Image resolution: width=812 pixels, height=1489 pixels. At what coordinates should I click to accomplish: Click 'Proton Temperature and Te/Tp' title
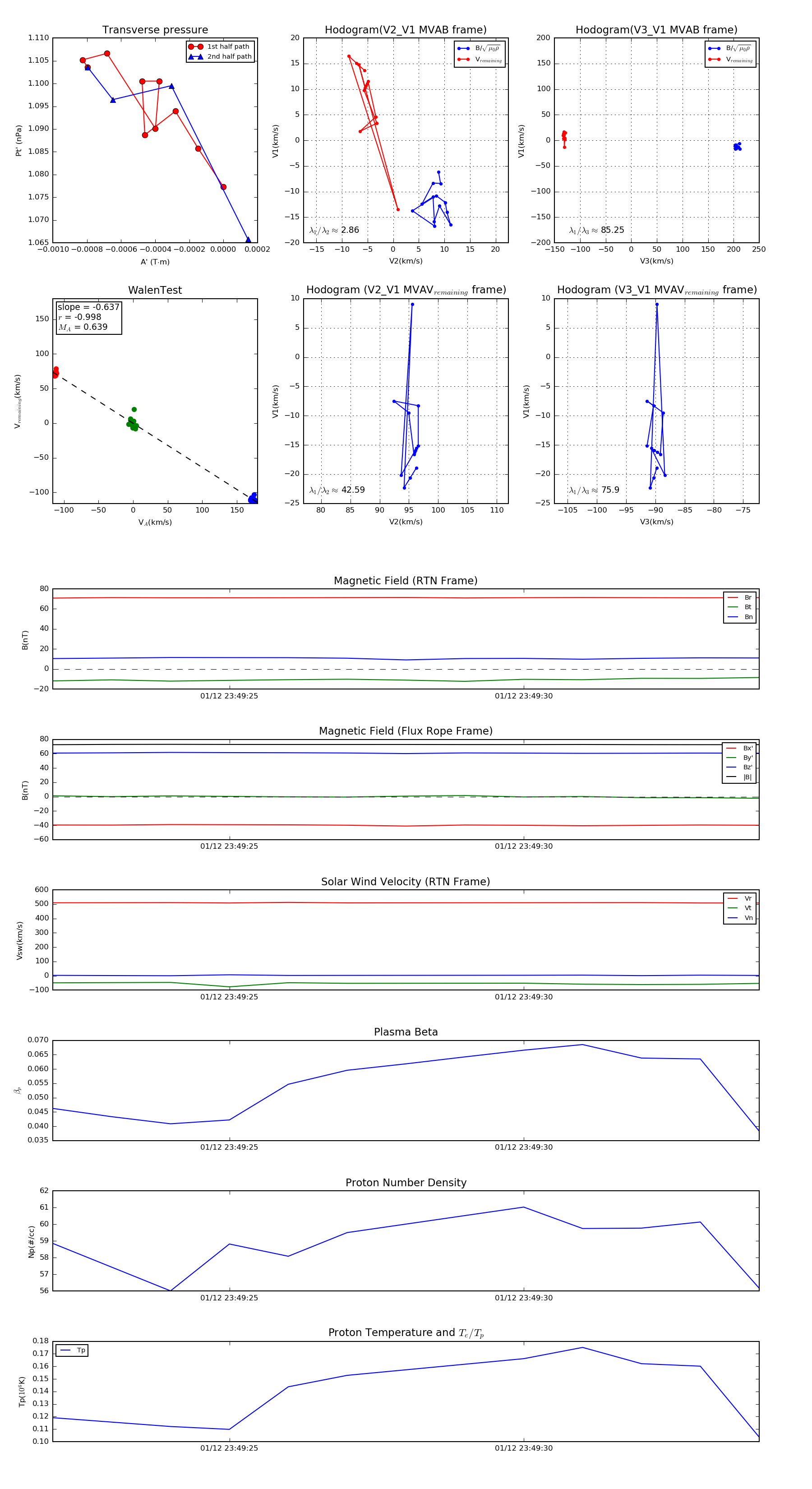point(406,1333)
